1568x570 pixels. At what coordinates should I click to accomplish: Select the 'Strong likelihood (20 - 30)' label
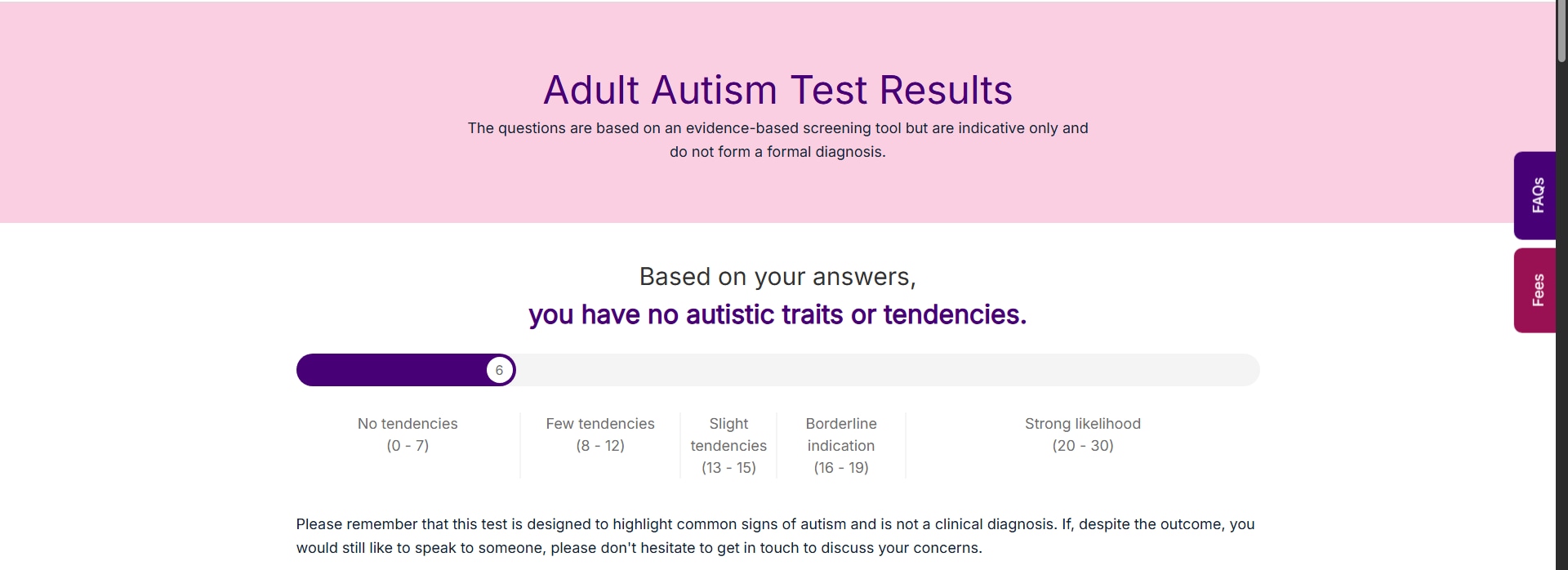point(1082,434)
